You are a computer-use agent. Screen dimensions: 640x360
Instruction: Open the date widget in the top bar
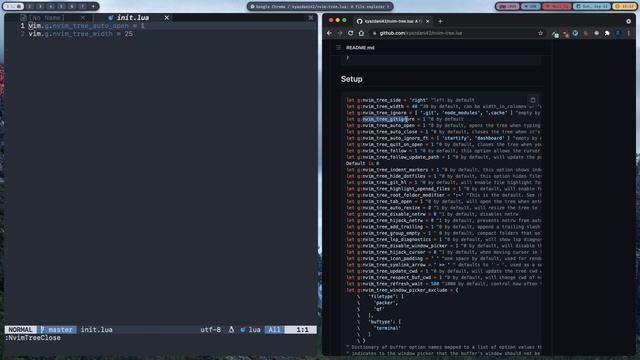click(592, 7)
